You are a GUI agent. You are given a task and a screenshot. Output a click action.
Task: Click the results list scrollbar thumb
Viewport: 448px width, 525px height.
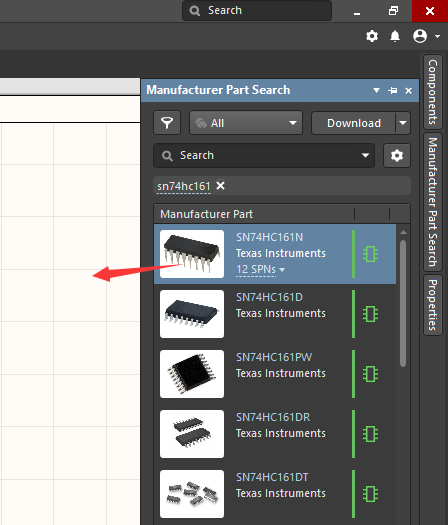[403, 303]
